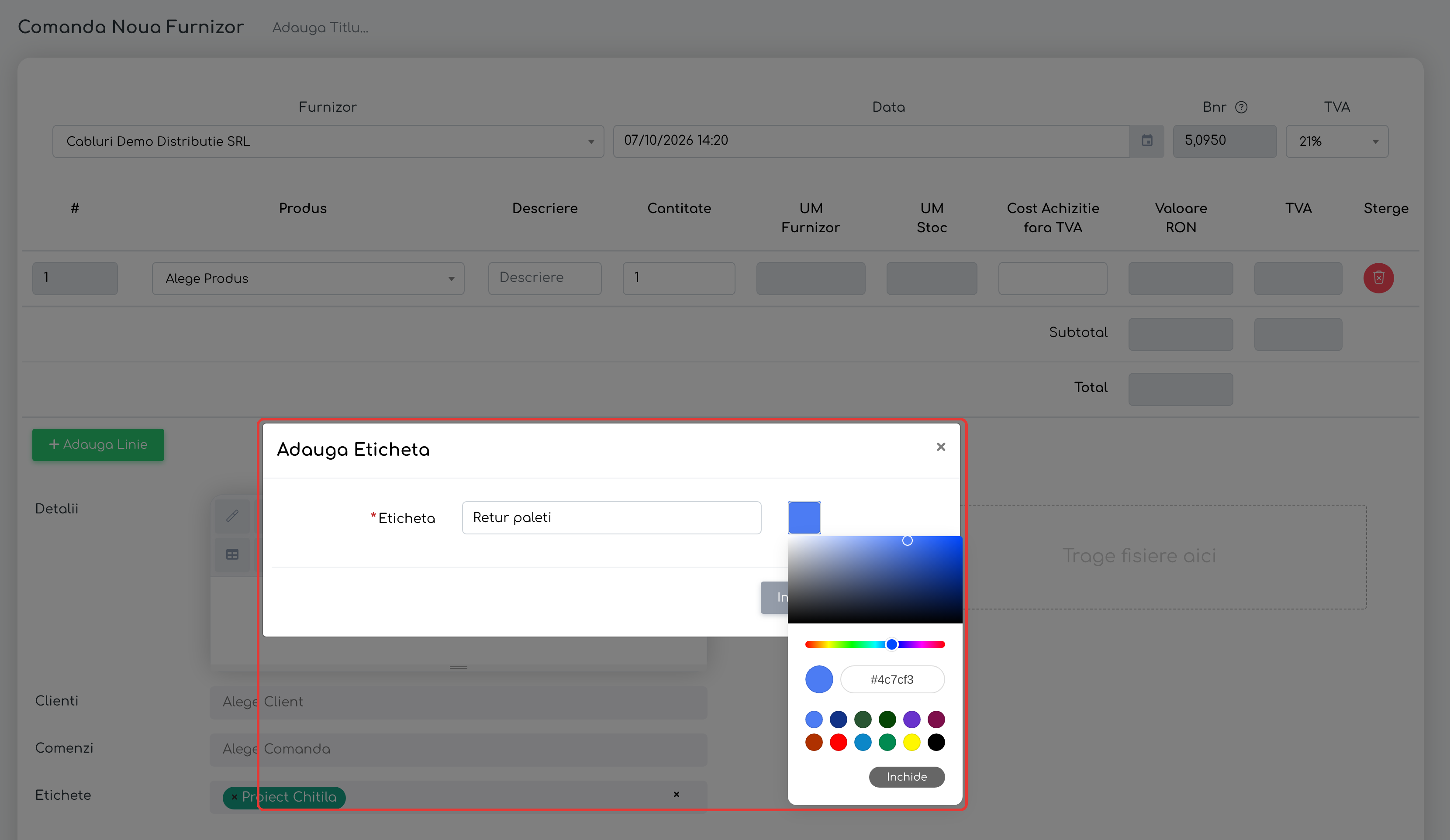Click the Descriere input on line 1
Viewport: 1450px width, 840px height.
click(x=545, y=279)
